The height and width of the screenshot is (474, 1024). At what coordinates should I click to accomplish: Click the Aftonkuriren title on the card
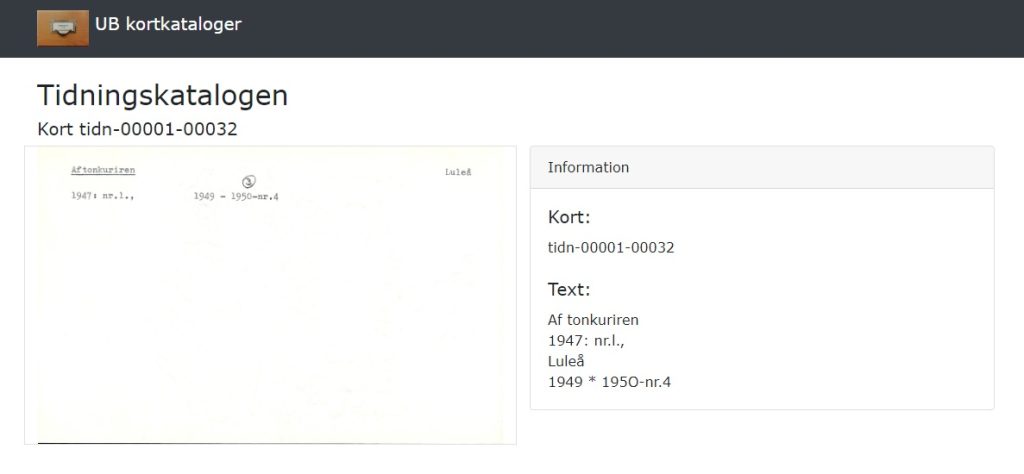[x=103, y=170]
